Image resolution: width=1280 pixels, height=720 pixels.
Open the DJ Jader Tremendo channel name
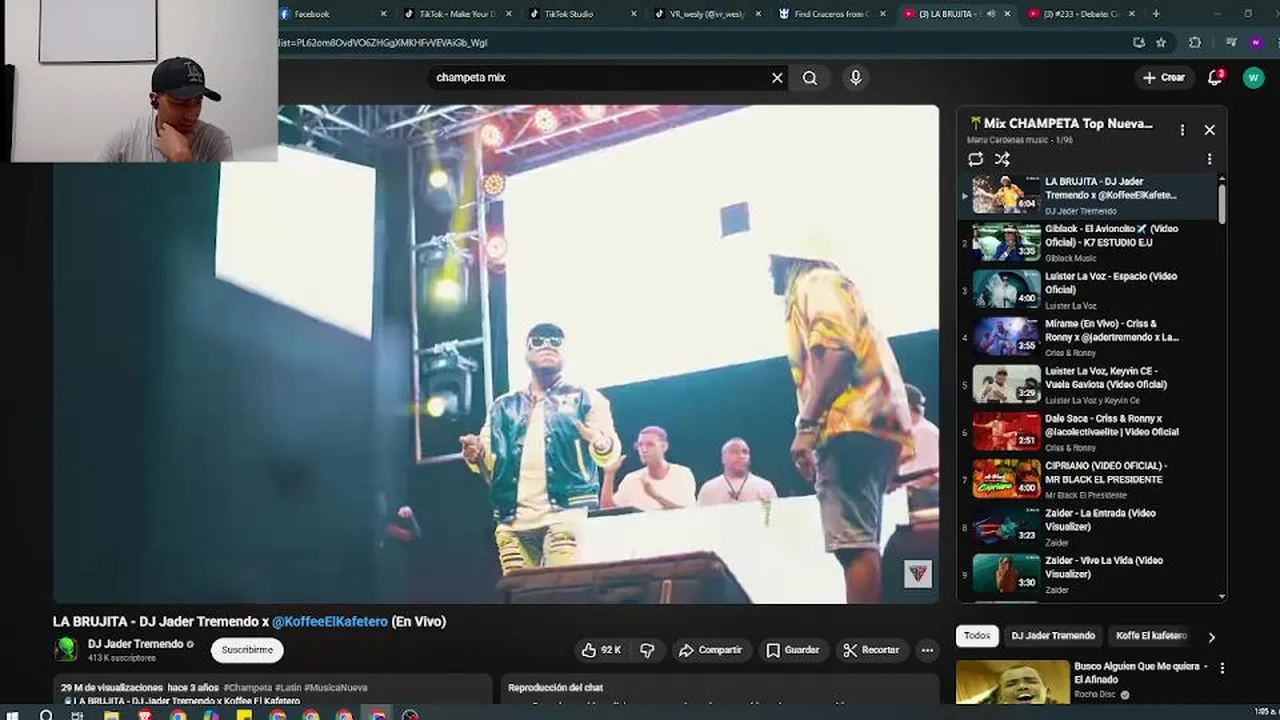tap(136, 644)
